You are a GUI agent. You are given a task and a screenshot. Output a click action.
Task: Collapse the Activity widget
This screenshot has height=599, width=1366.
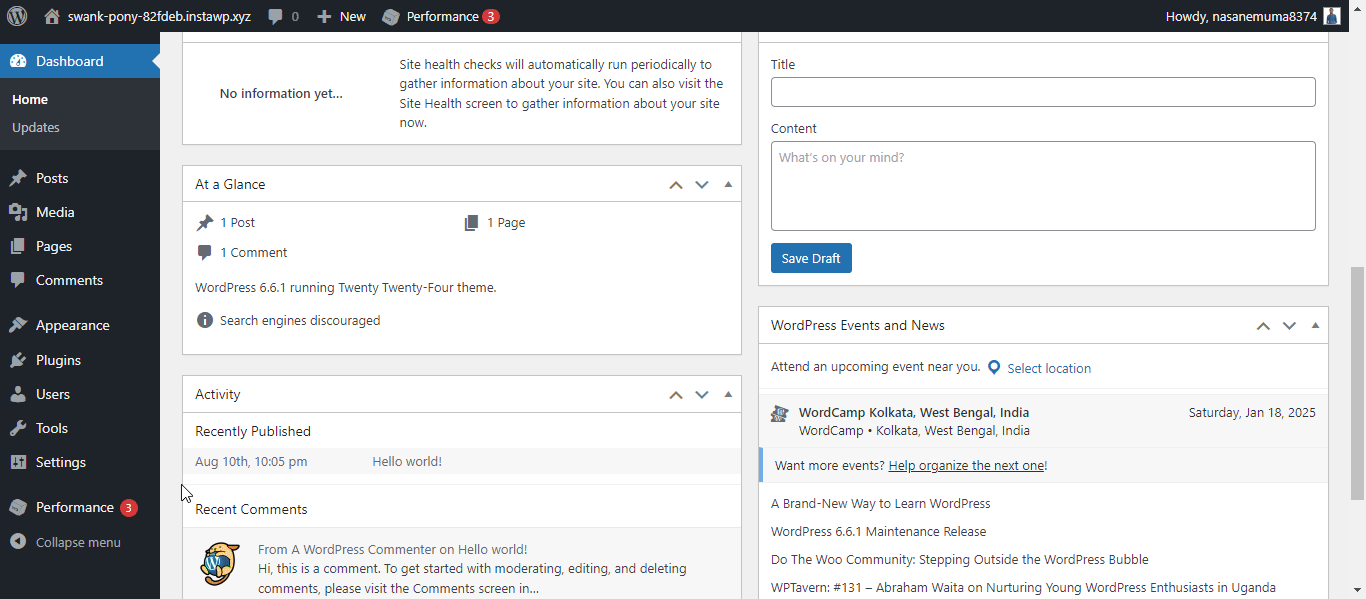pyautogui.click(x=727, y=394)
